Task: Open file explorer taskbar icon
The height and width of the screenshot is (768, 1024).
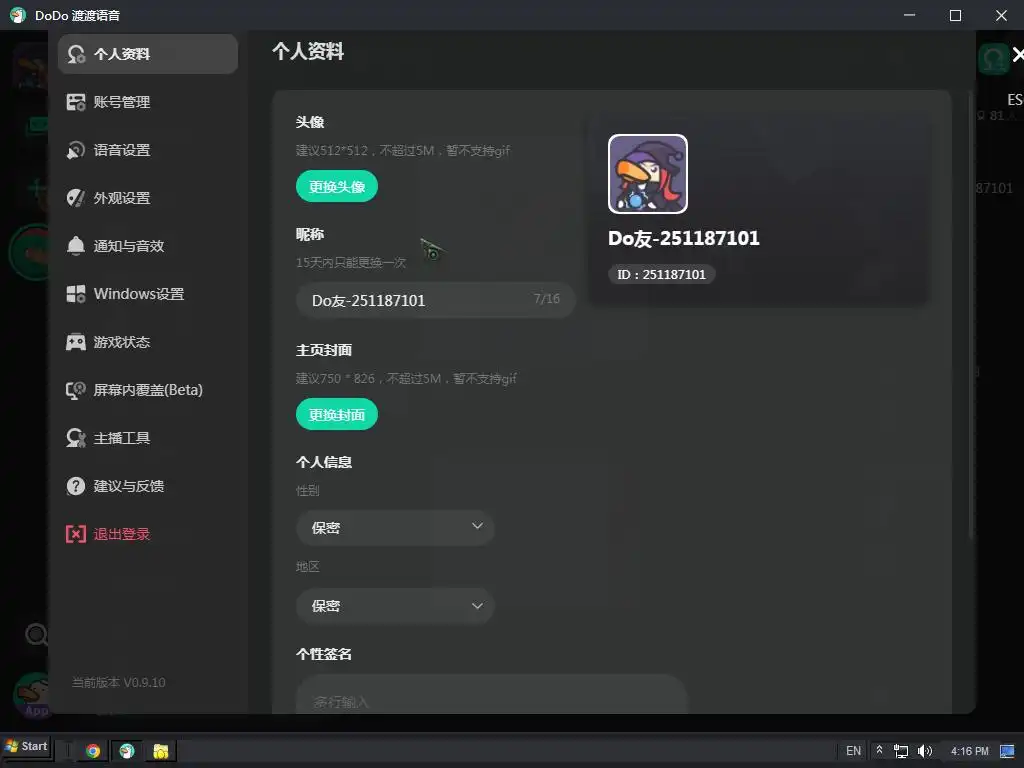Action: [161, 751]
